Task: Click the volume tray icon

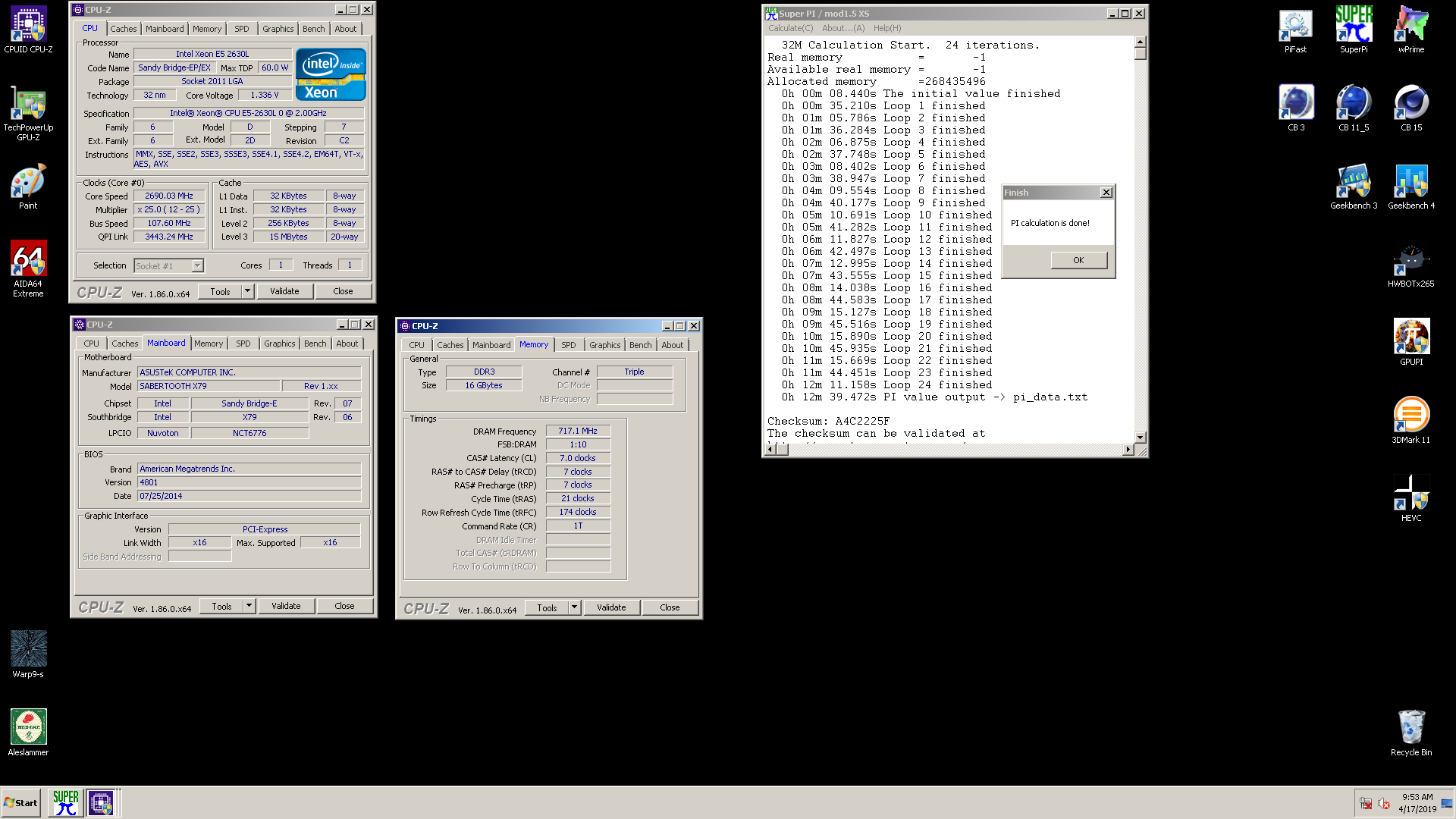Action: point(1383,804)
